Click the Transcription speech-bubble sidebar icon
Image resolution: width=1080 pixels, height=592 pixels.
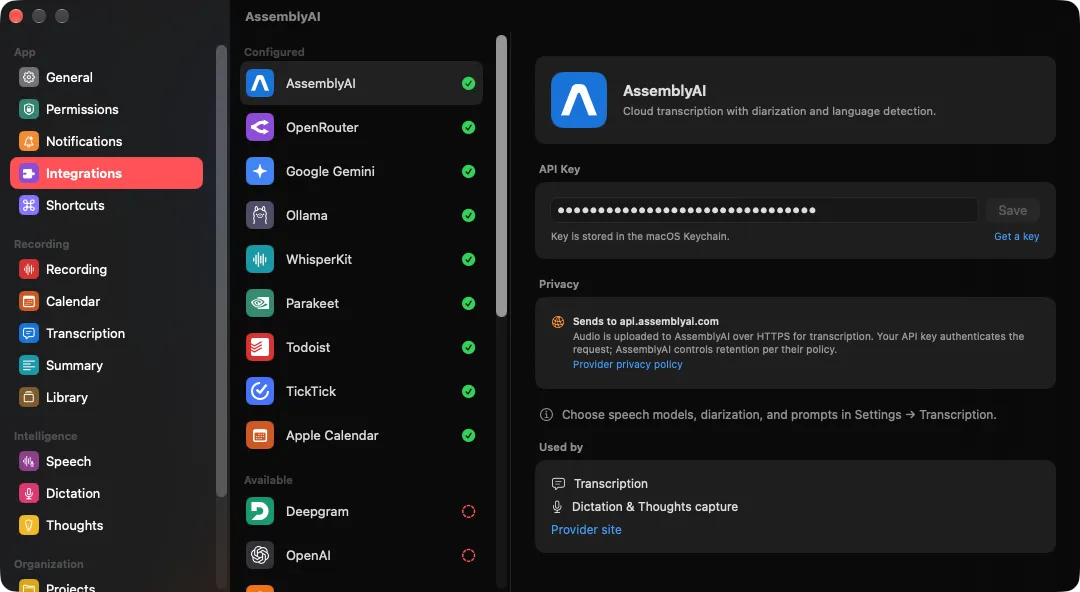tap(29, 334)
